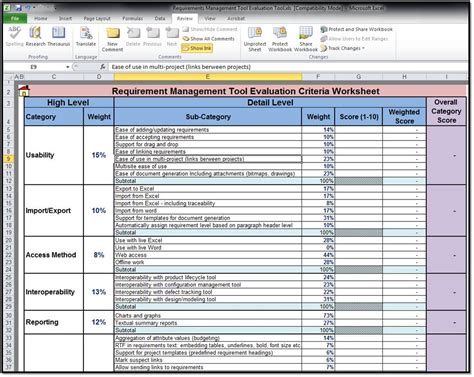
Task: Click Share Workbook
Action: 306,39
